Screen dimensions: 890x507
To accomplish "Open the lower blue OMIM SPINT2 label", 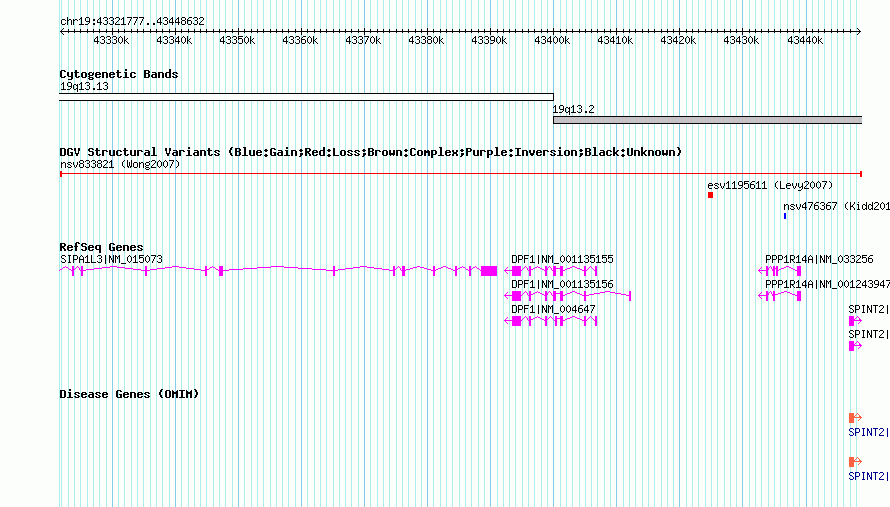I will coord(868,476).
